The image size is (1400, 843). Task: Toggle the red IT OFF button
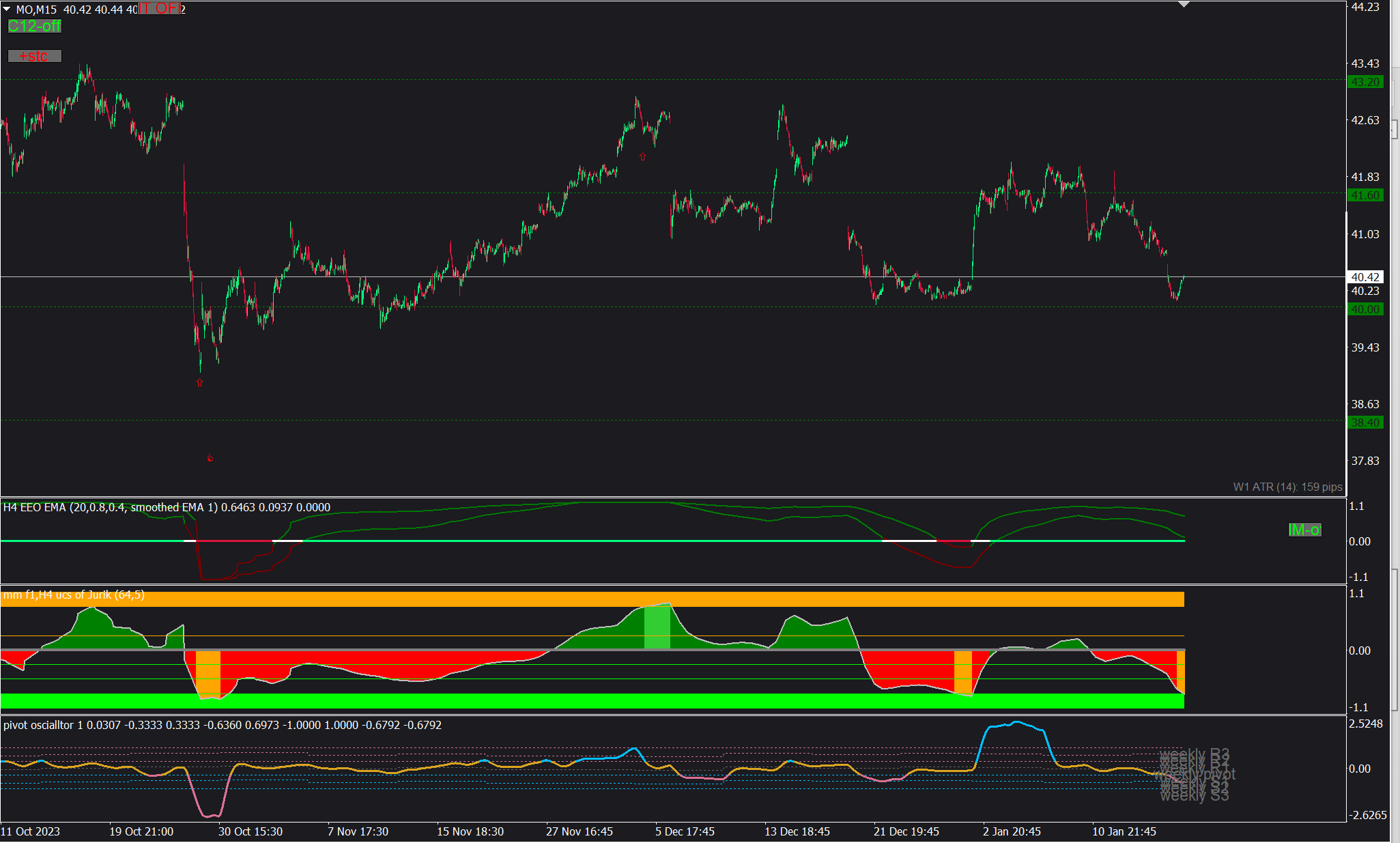point(159,8)
